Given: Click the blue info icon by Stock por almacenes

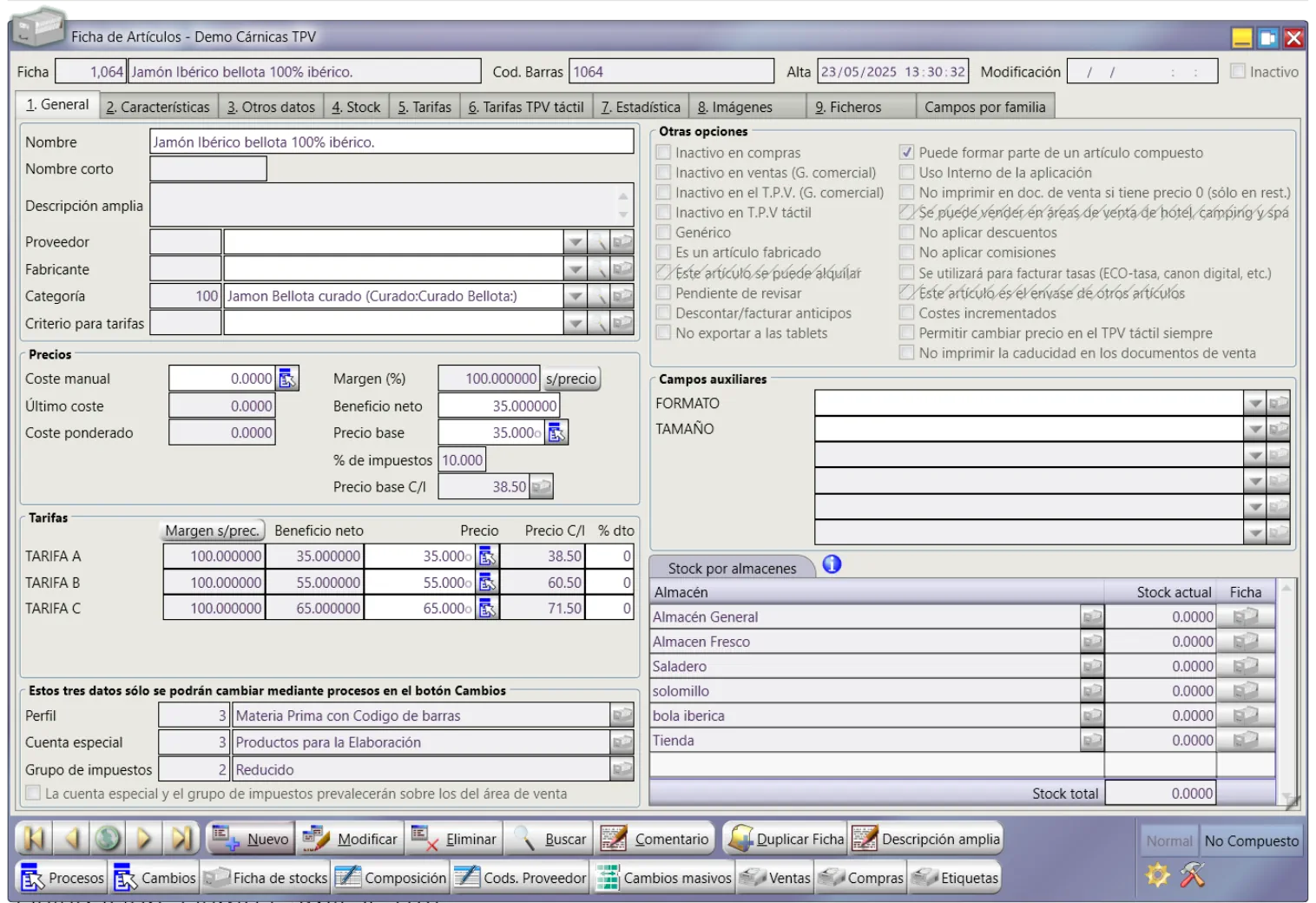Looking at the screenshot, I should (832, 564).
